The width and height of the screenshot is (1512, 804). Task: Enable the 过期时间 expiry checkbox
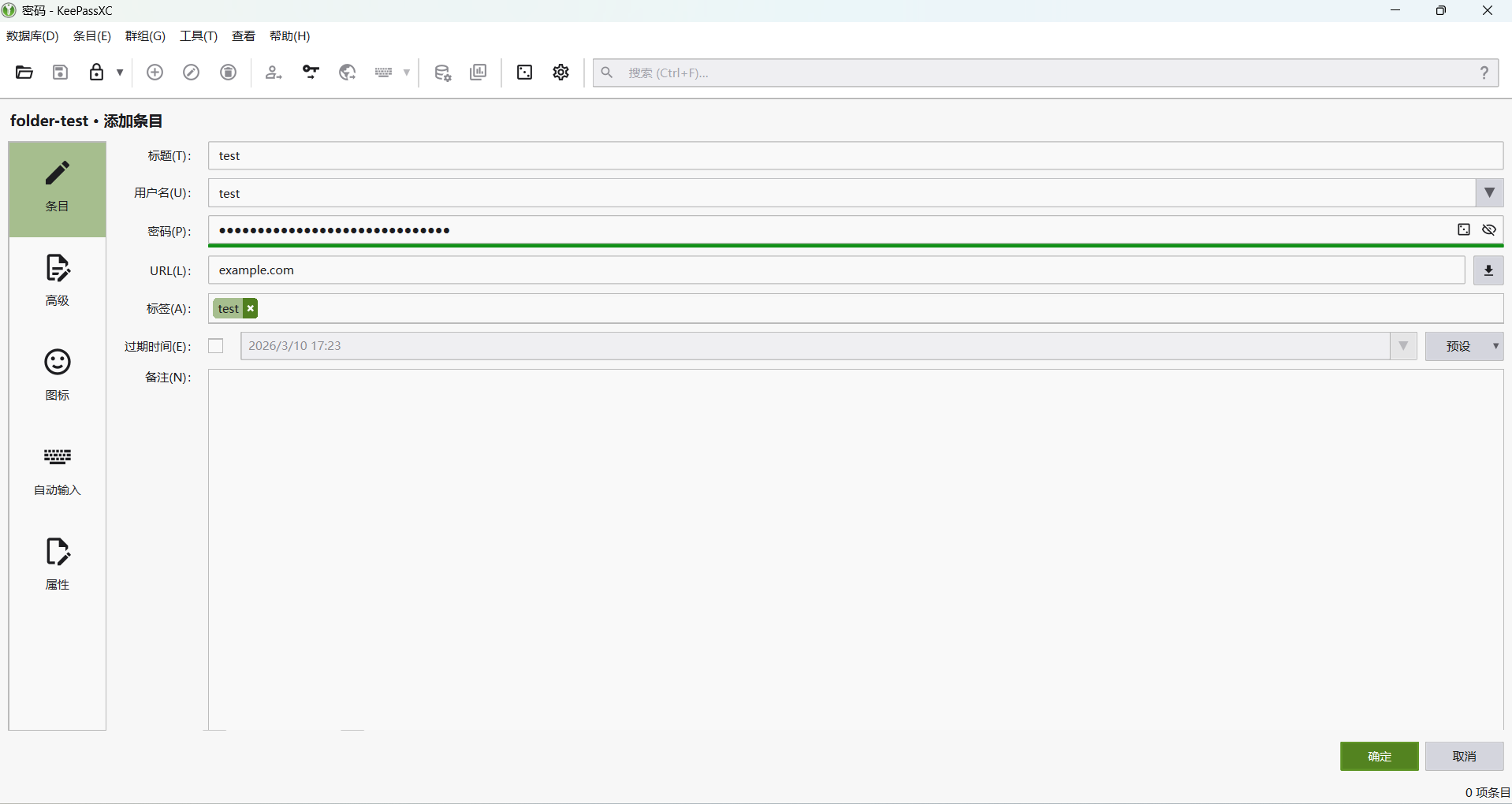coord(216,346)
